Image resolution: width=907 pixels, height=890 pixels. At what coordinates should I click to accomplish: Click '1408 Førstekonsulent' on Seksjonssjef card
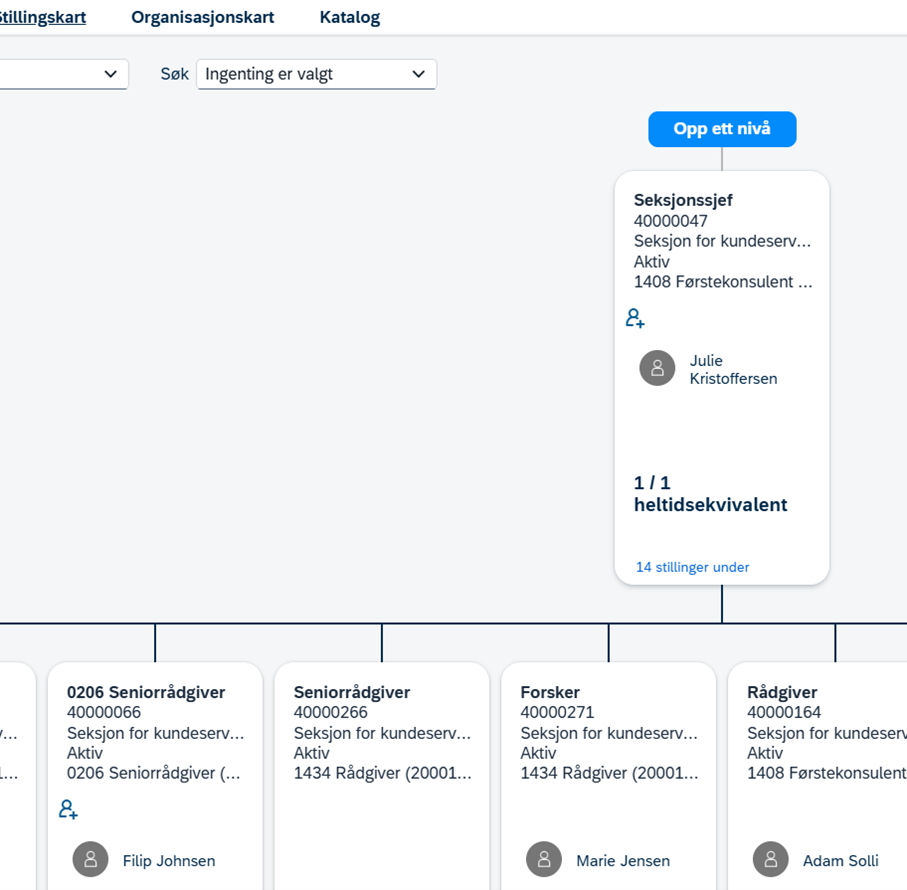pos(723,282)
